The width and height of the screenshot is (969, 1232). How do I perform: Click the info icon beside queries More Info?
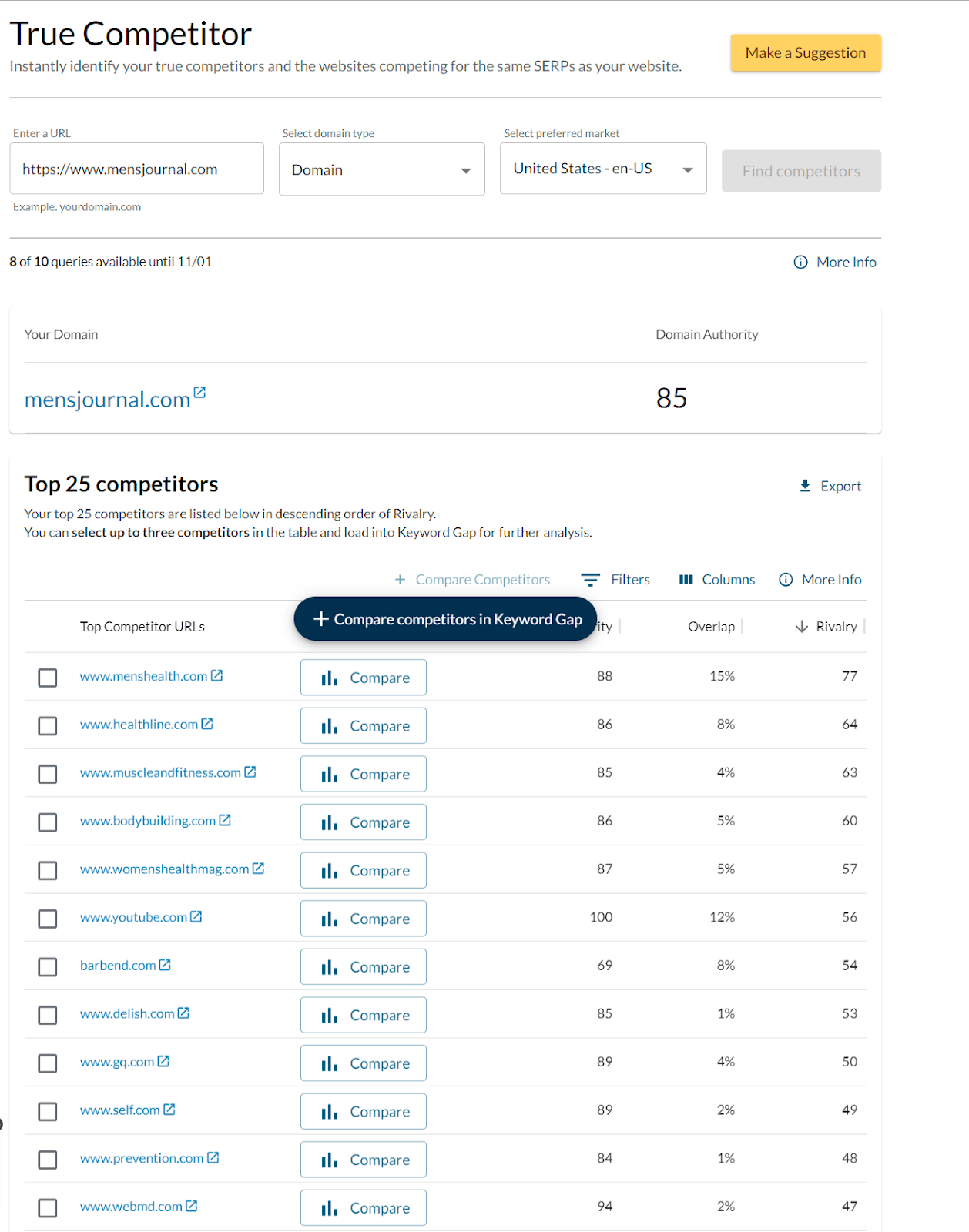(800, 263)
